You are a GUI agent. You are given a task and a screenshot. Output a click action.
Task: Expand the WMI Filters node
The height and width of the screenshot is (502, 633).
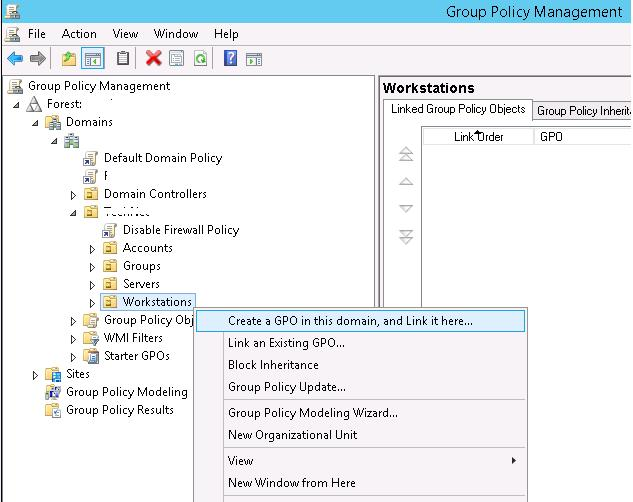click(74, 339)
